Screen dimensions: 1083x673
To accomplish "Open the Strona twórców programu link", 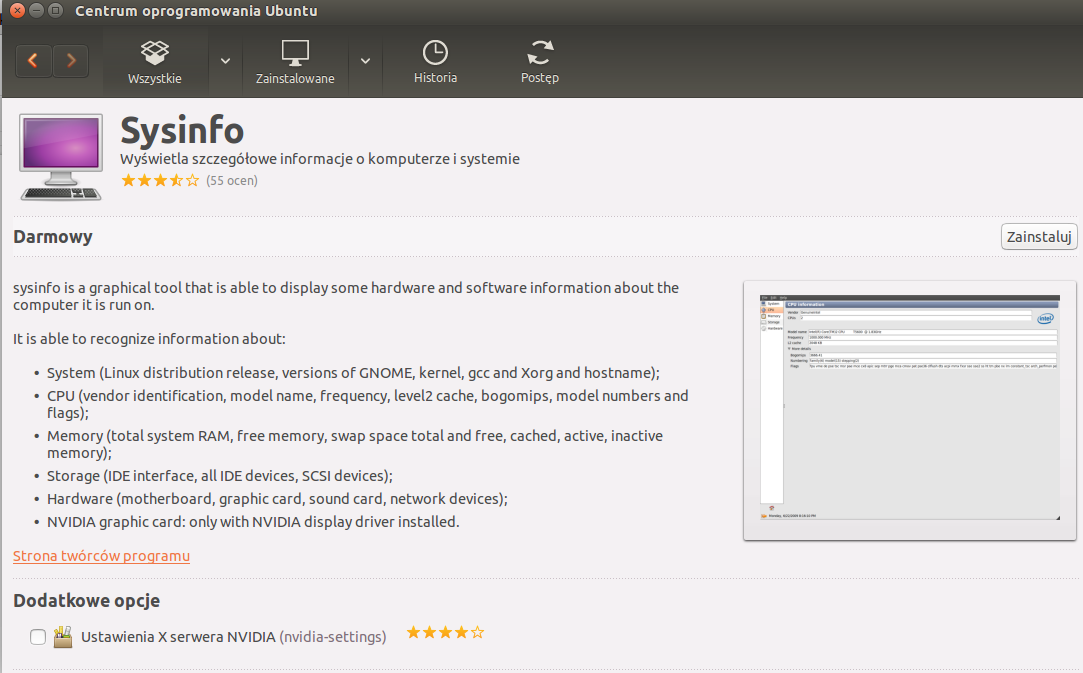I will [x=101, y=556].
